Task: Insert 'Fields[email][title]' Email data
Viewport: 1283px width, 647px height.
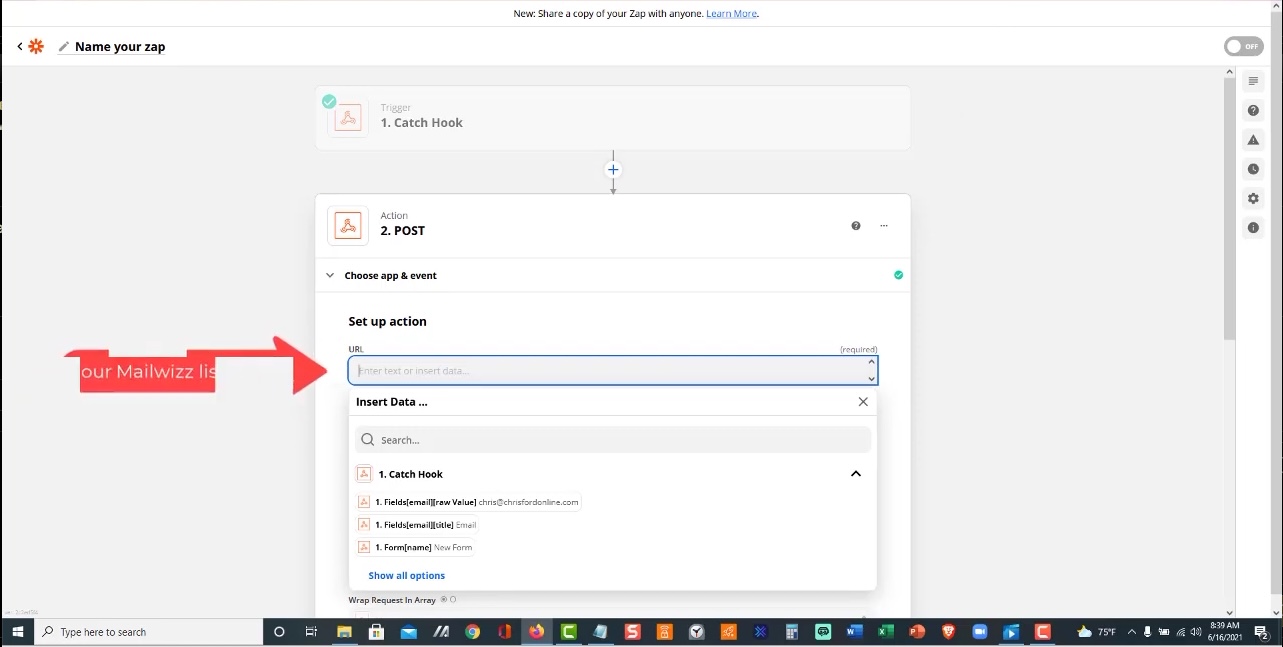Action: pyautogui.click(x=417, y=525)
